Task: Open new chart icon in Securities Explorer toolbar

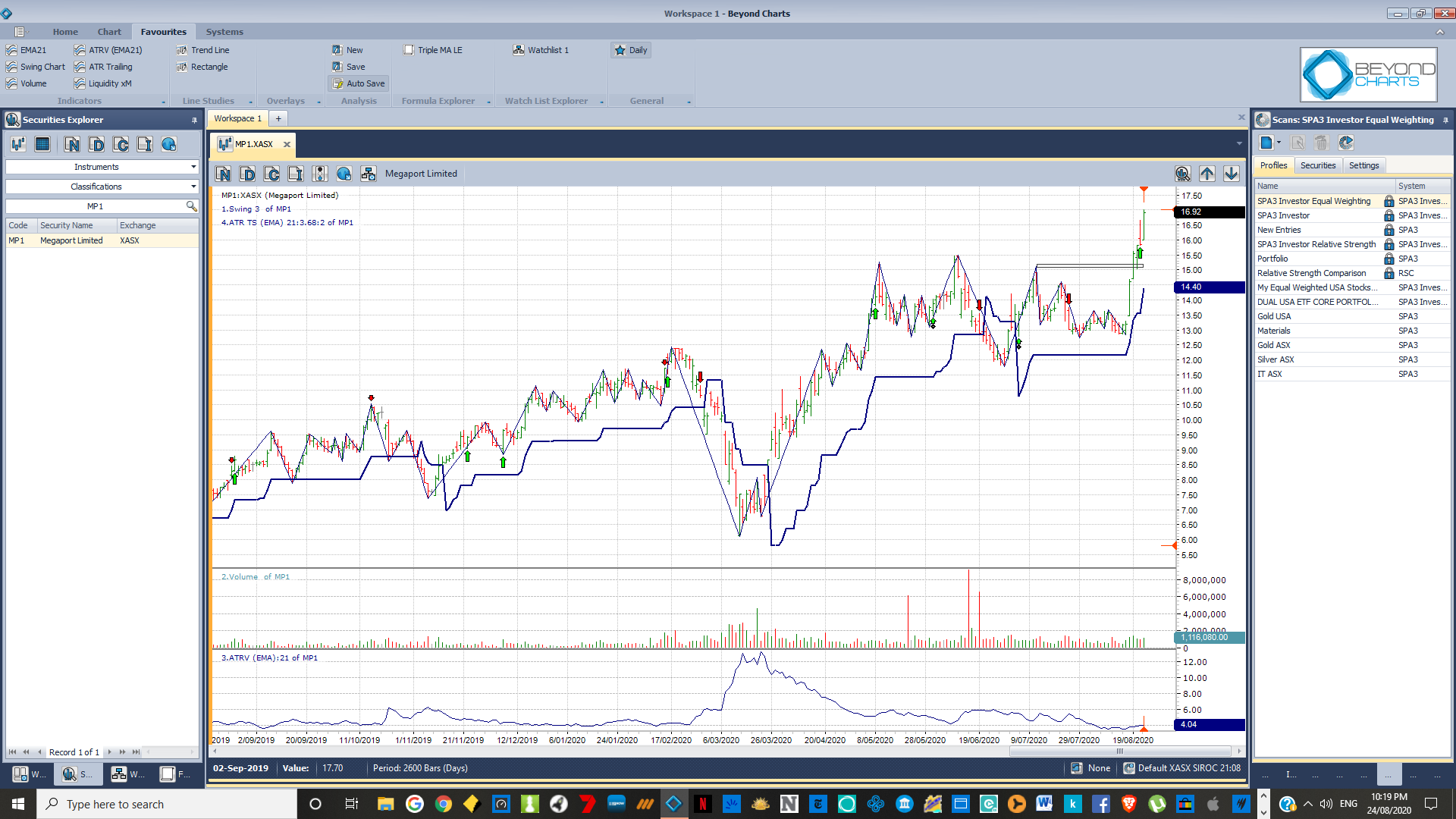Action: 18,144
